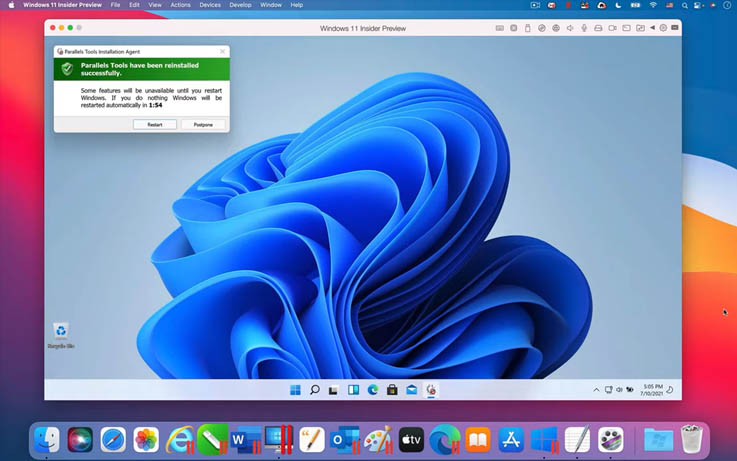
Task: Open Paint app from the Dock
Action: coord(378,439)
